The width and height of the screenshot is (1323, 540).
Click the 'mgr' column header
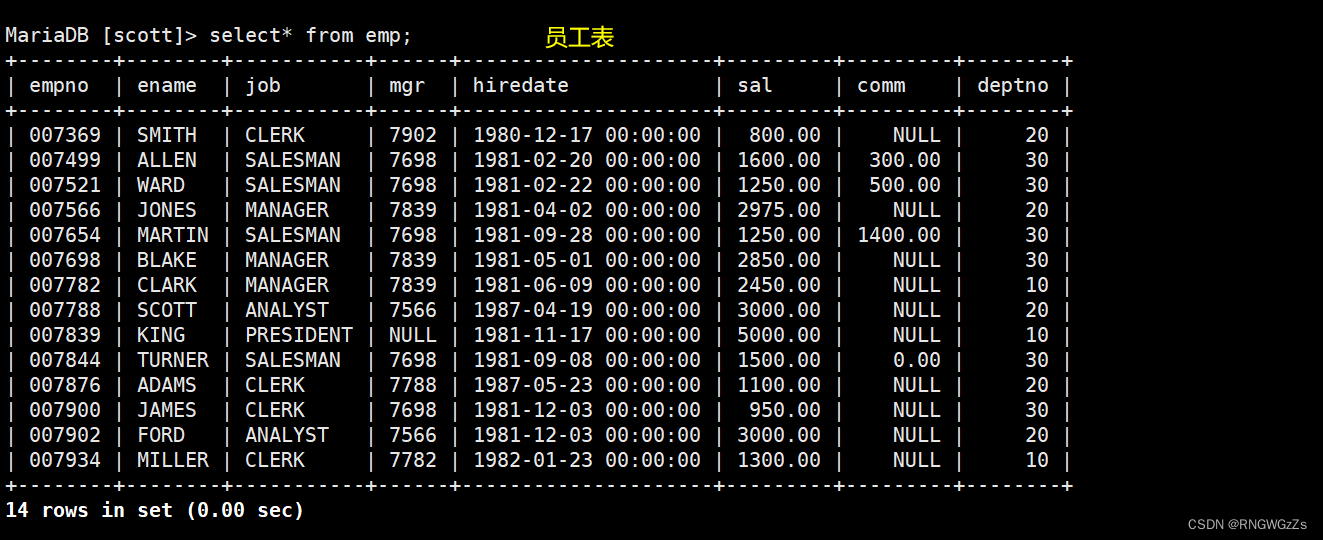(407, 86)
